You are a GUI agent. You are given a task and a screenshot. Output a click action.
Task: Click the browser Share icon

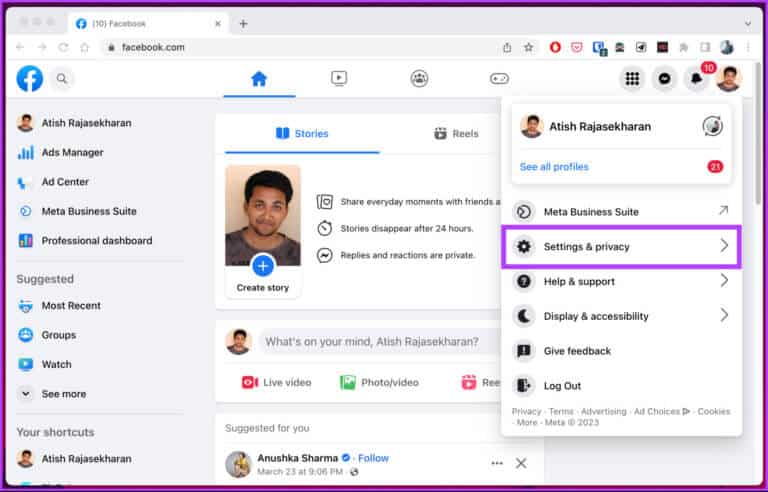507,48
